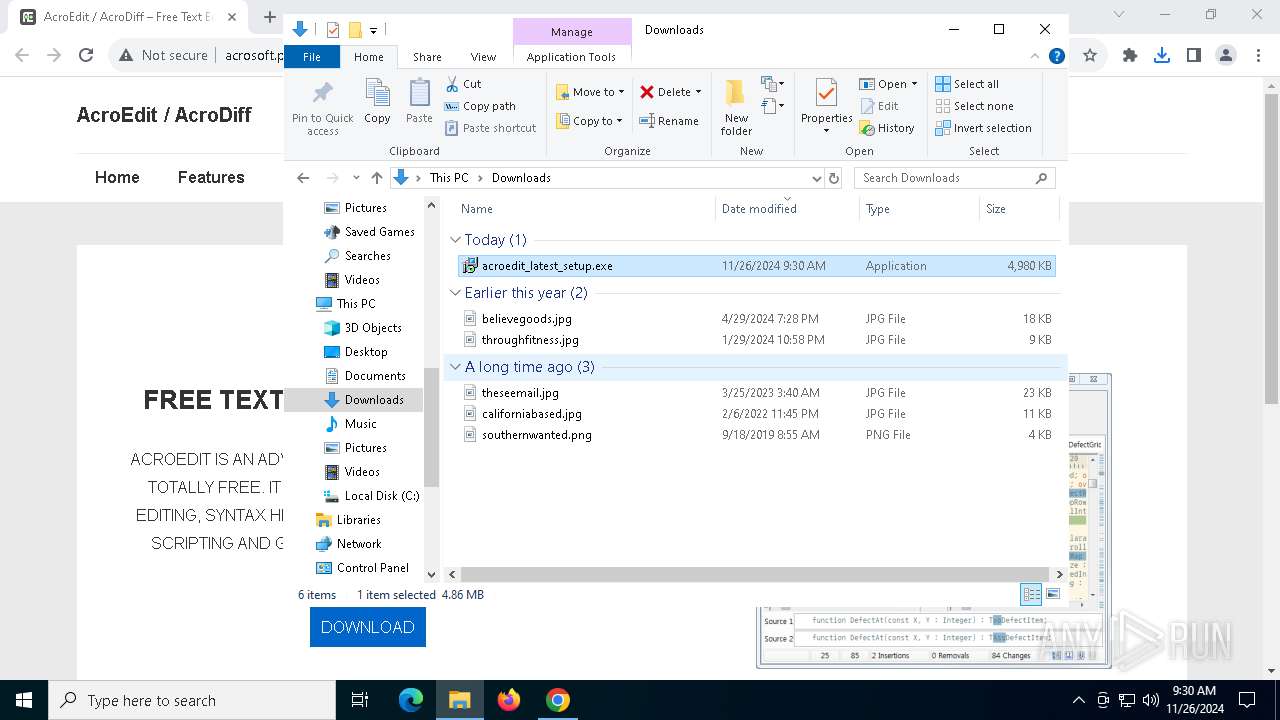
Task: Click the navigation pane vertical scrollbar
Action: [x=432, y=427]
